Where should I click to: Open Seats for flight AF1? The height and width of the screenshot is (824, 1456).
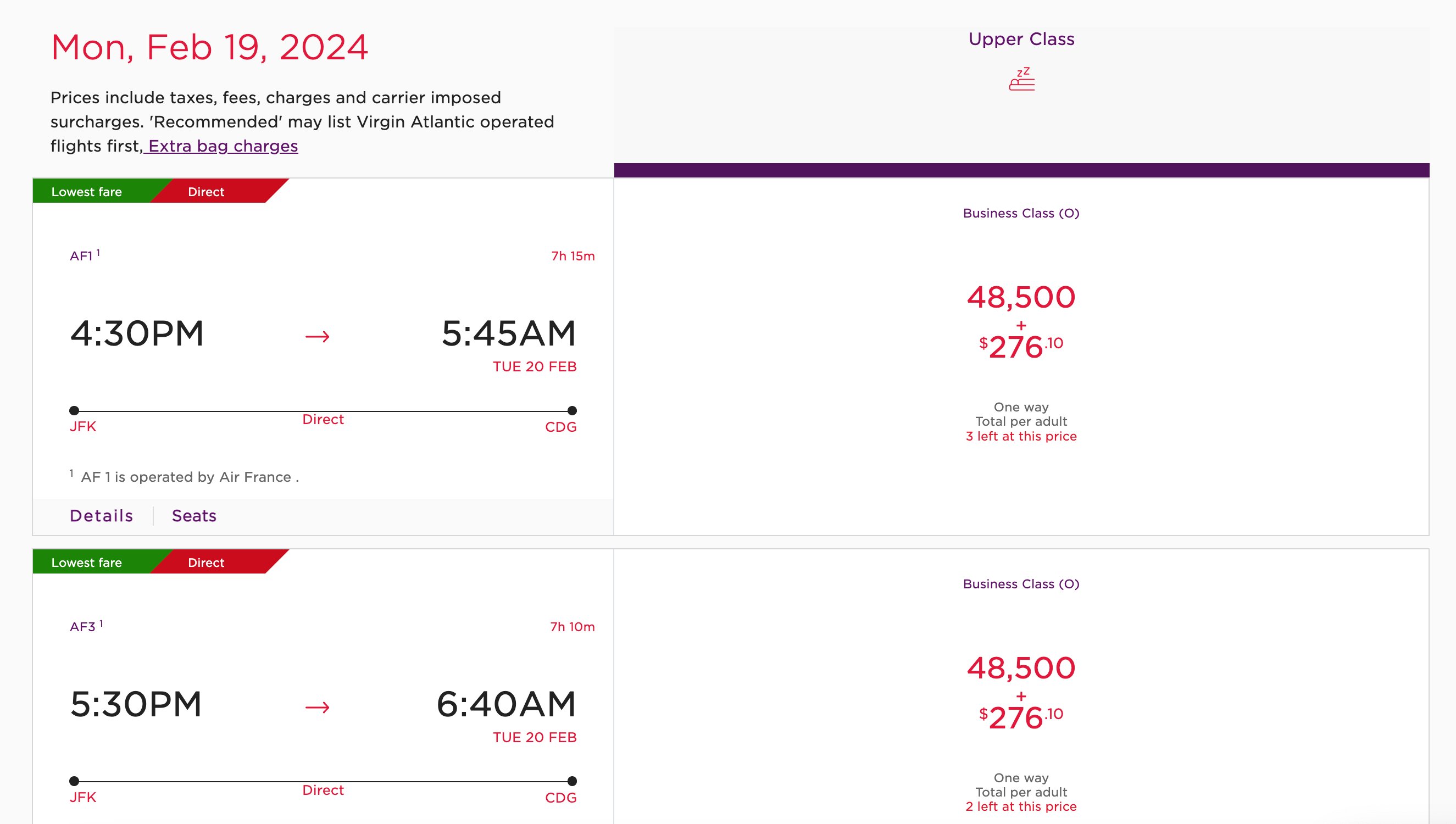tap(194, 516)
